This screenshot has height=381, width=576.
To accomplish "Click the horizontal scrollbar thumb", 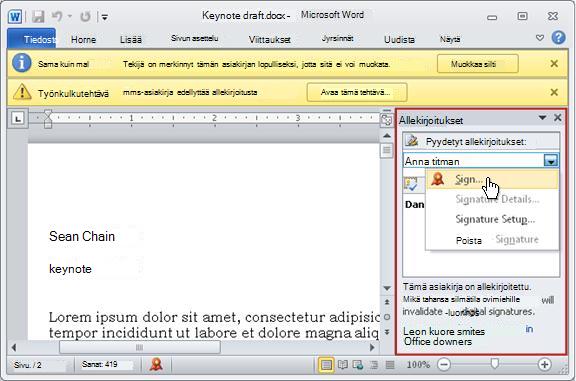I will (x=140, y=348).
